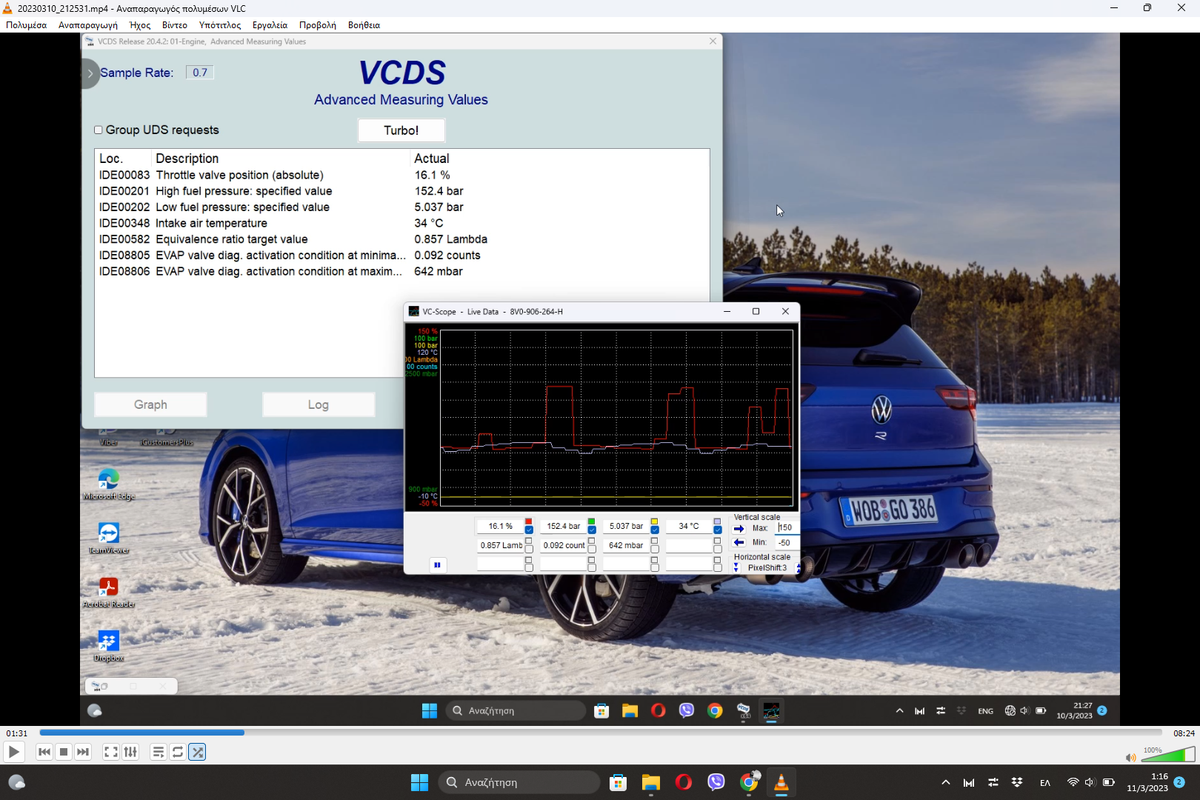Click the red swatch for 16.1 % channel
1200x800 pixels.
coord(529,521)
